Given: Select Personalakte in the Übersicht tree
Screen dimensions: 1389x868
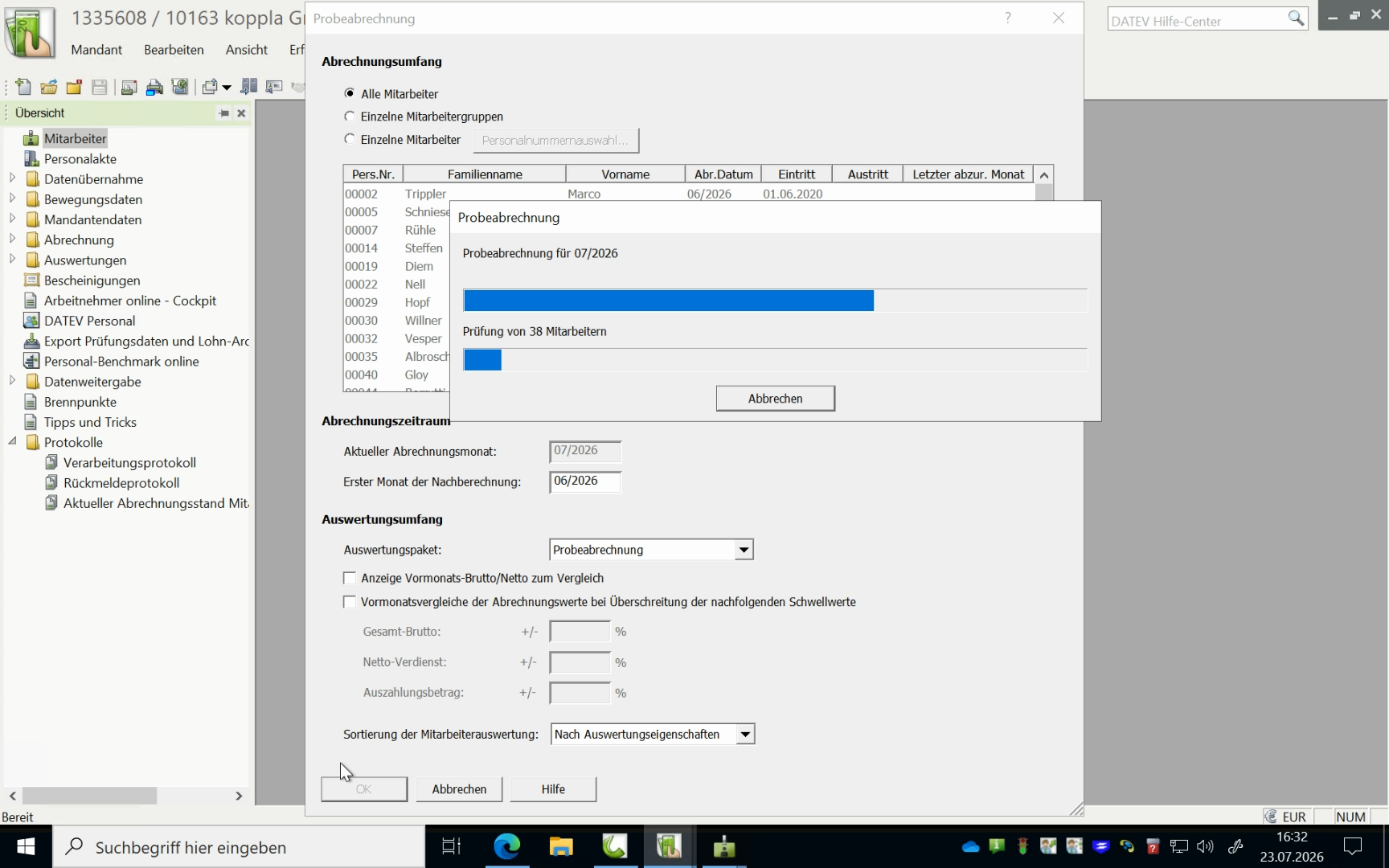Looking at the screenshot, I should pos(80,158).
